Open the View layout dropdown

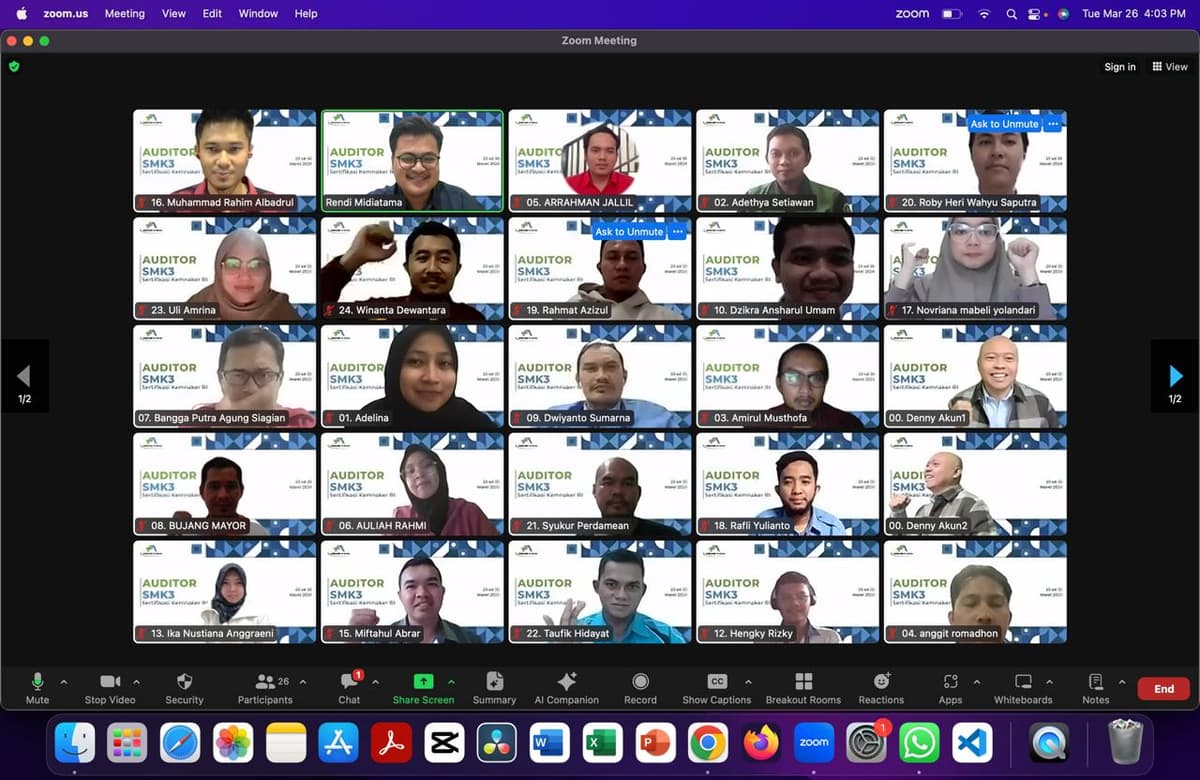click(x=1170, y=67)
